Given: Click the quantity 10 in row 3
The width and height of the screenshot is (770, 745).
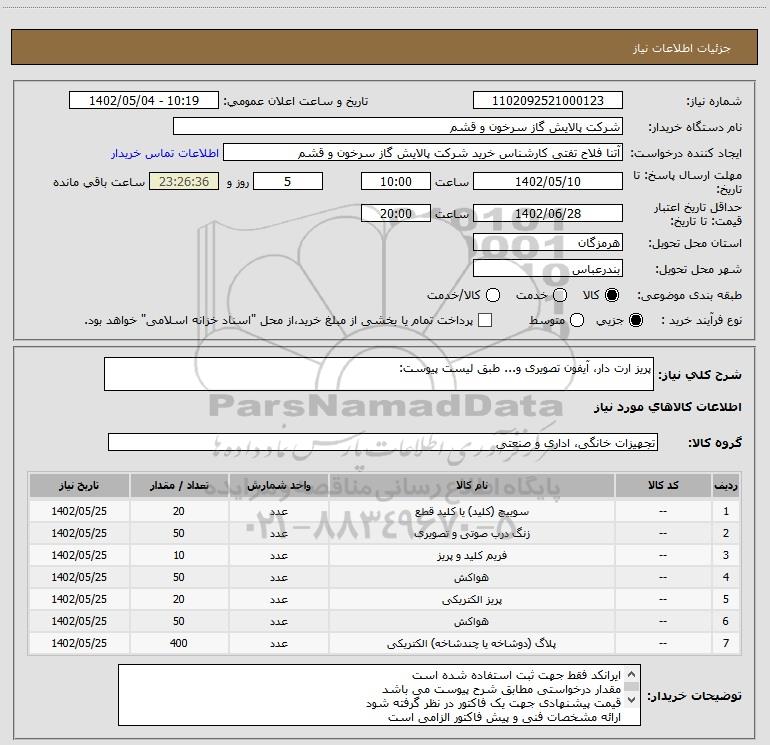Looking at the screenshot, I should (179, 555).
